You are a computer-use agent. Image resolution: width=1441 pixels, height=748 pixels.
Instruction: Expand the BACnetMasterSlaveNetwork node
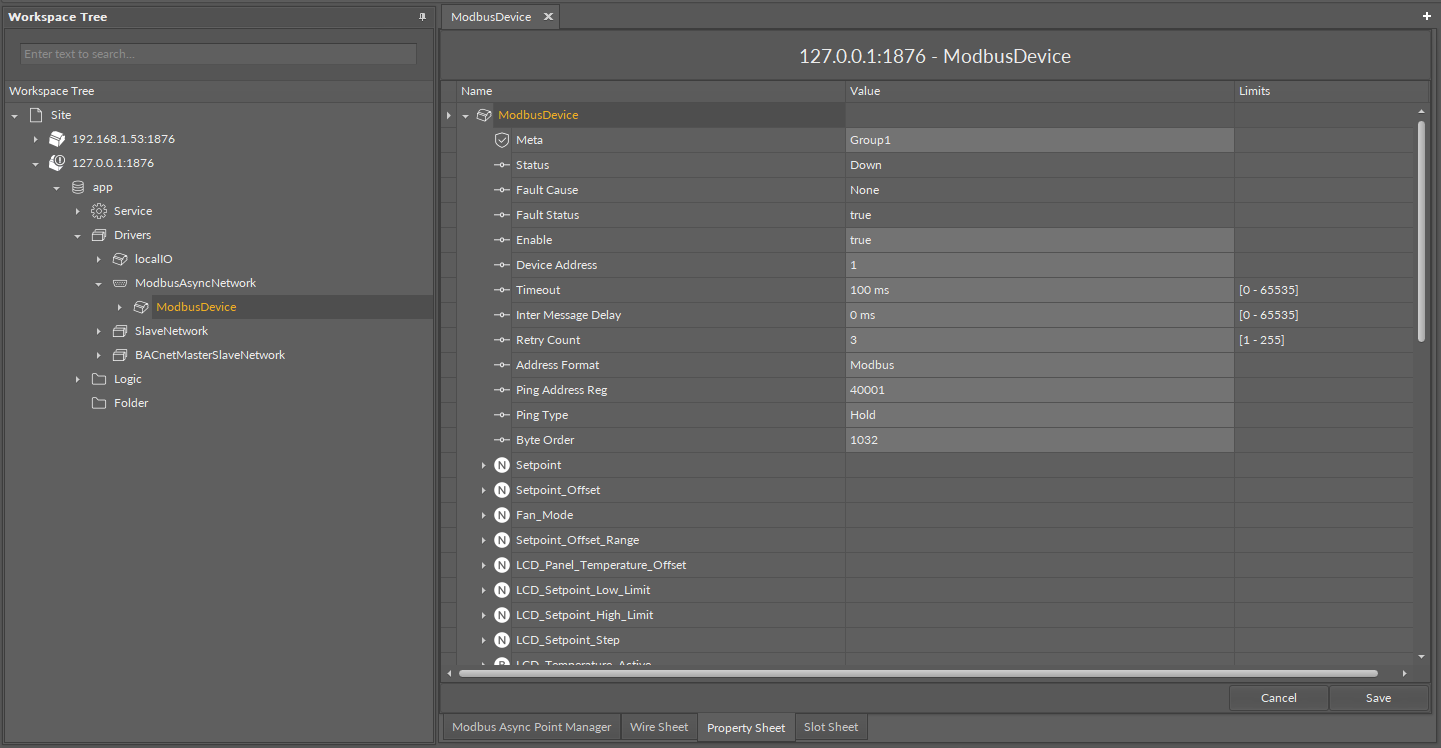pos(99,355)
